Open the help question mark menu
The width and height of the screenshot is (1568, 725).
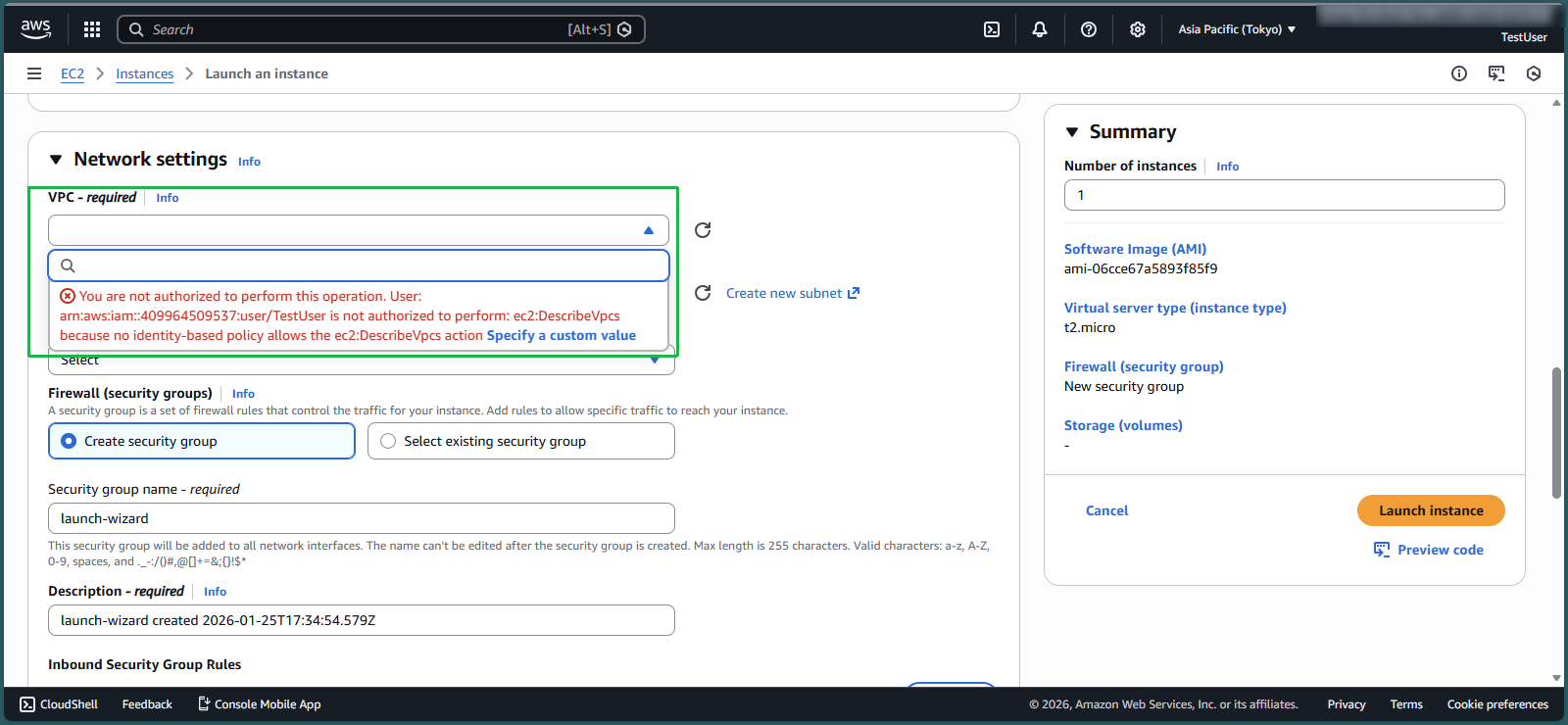coord(1089,29)
